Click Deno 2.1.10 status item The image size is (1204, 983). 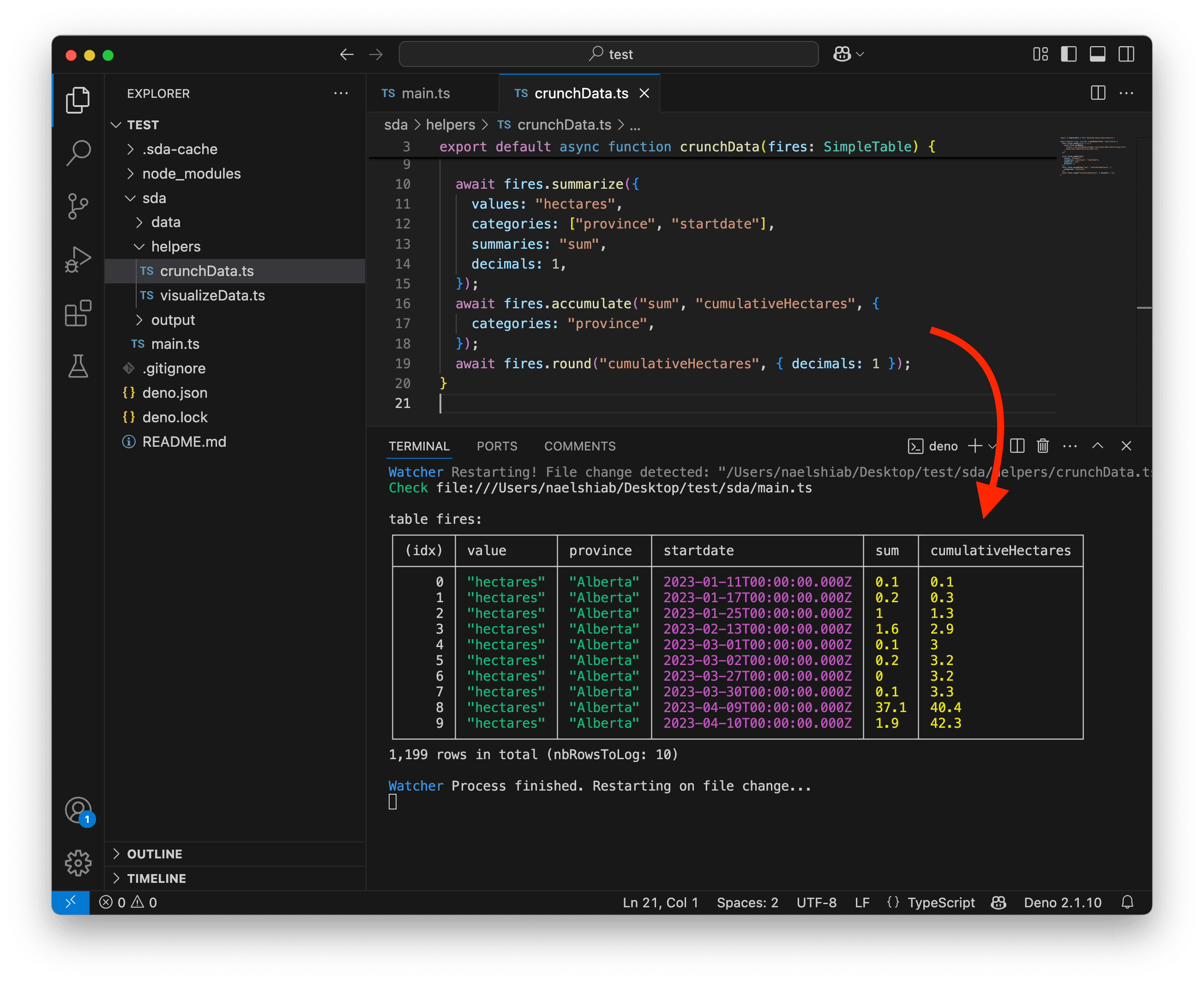[1062, 902]
